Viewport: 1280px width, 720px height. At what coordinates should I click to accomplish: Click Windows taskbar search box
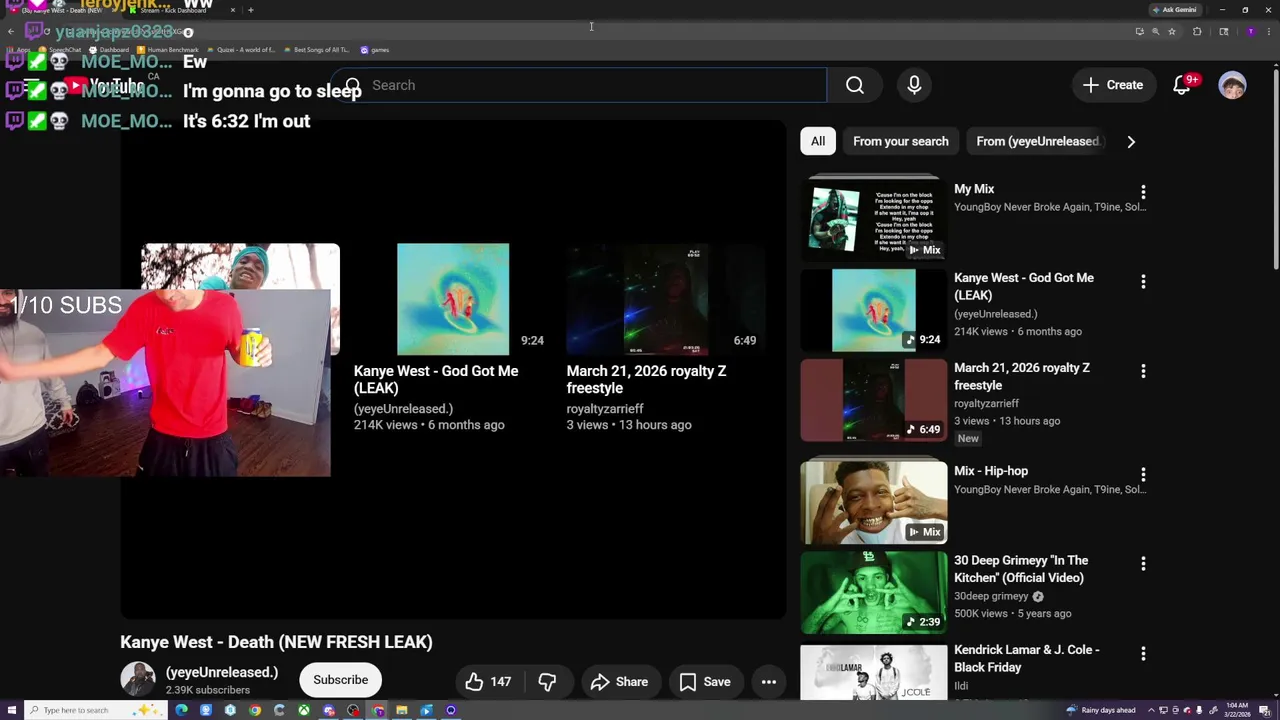pos(95,711)
